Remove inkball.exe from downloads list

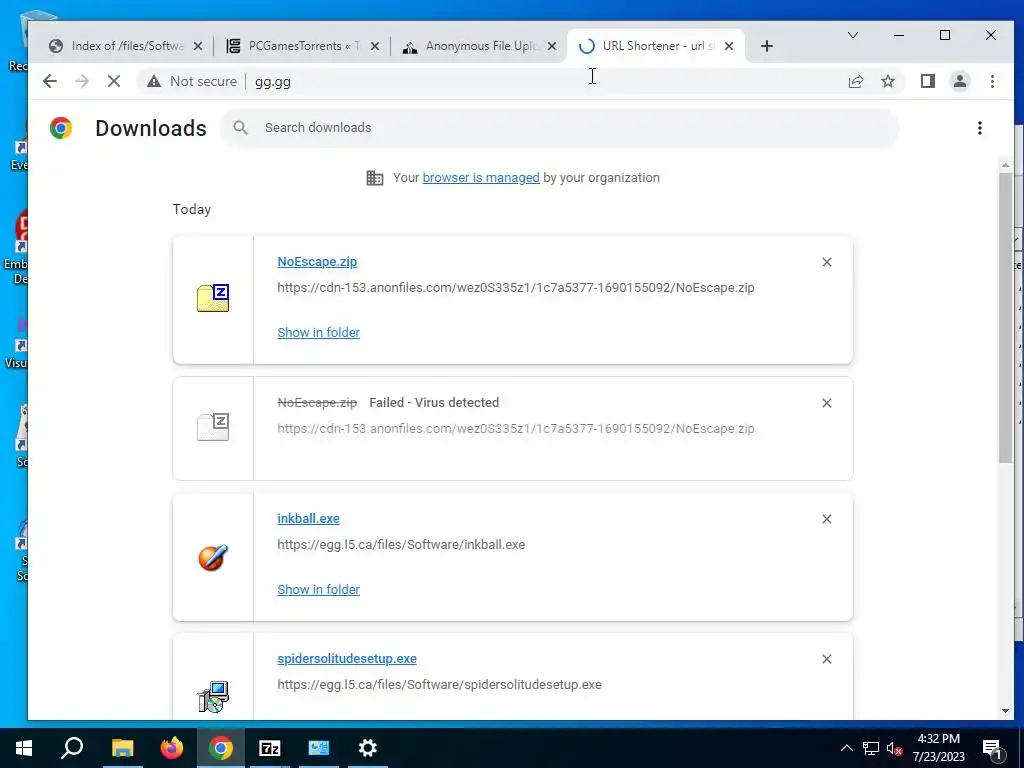pyautogui.click(x=827, y=519)
